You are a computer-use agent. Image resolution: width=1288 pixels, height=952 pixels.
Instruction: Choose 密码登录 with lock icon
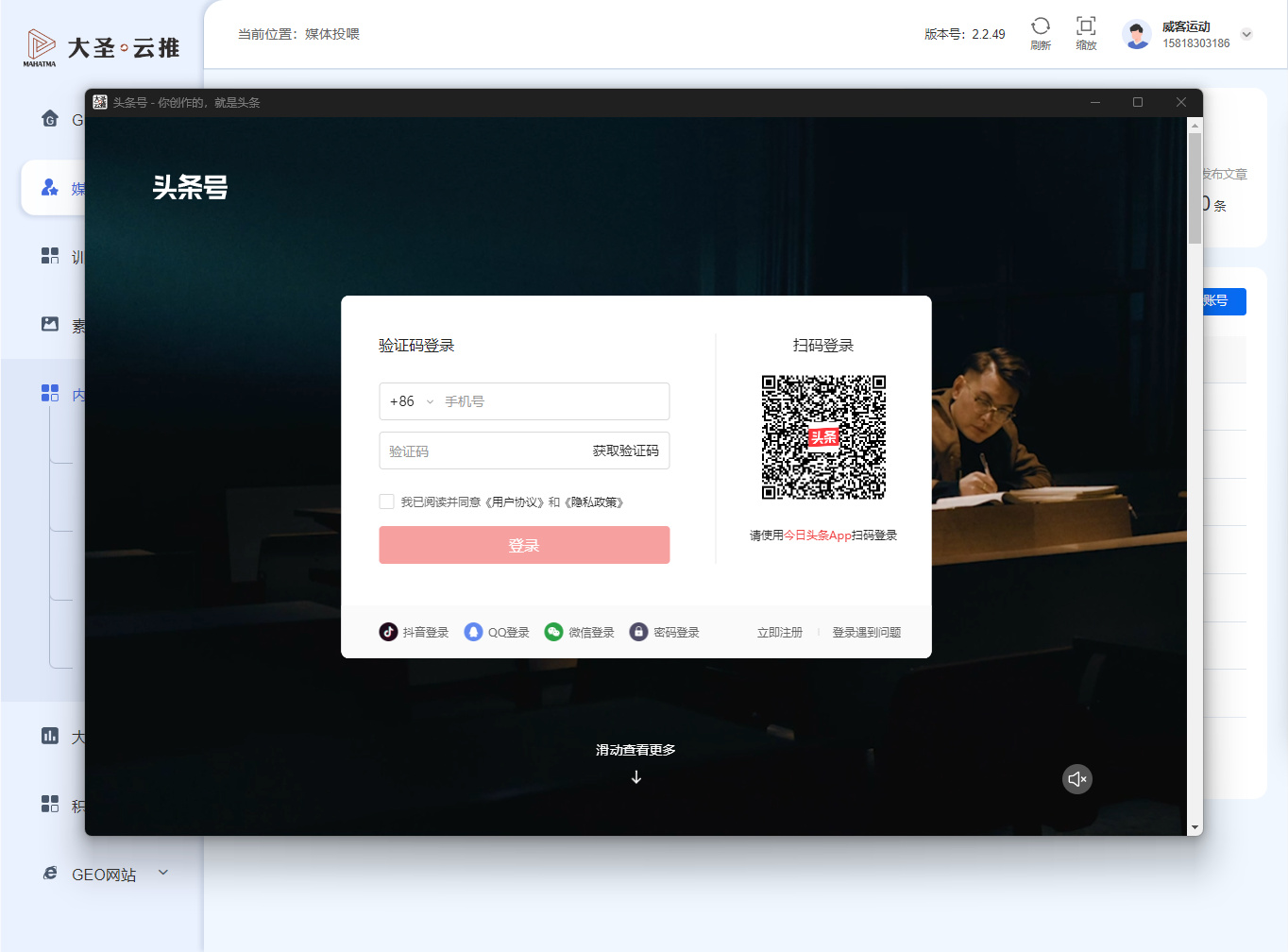pyautogui.click(x=665, y=632)
